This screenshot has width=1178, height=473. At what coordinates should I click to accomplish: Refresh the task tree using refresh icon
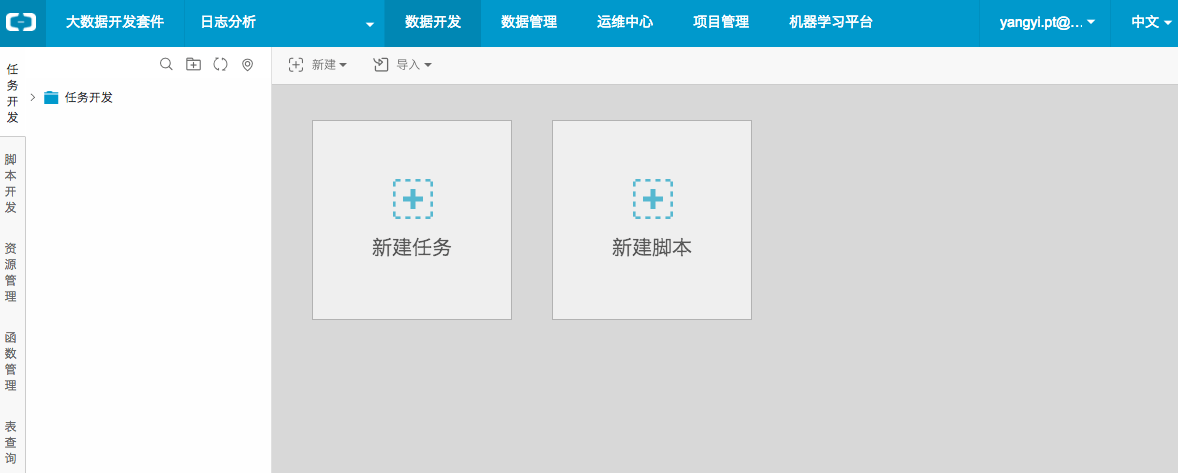(x=220, y=65)
